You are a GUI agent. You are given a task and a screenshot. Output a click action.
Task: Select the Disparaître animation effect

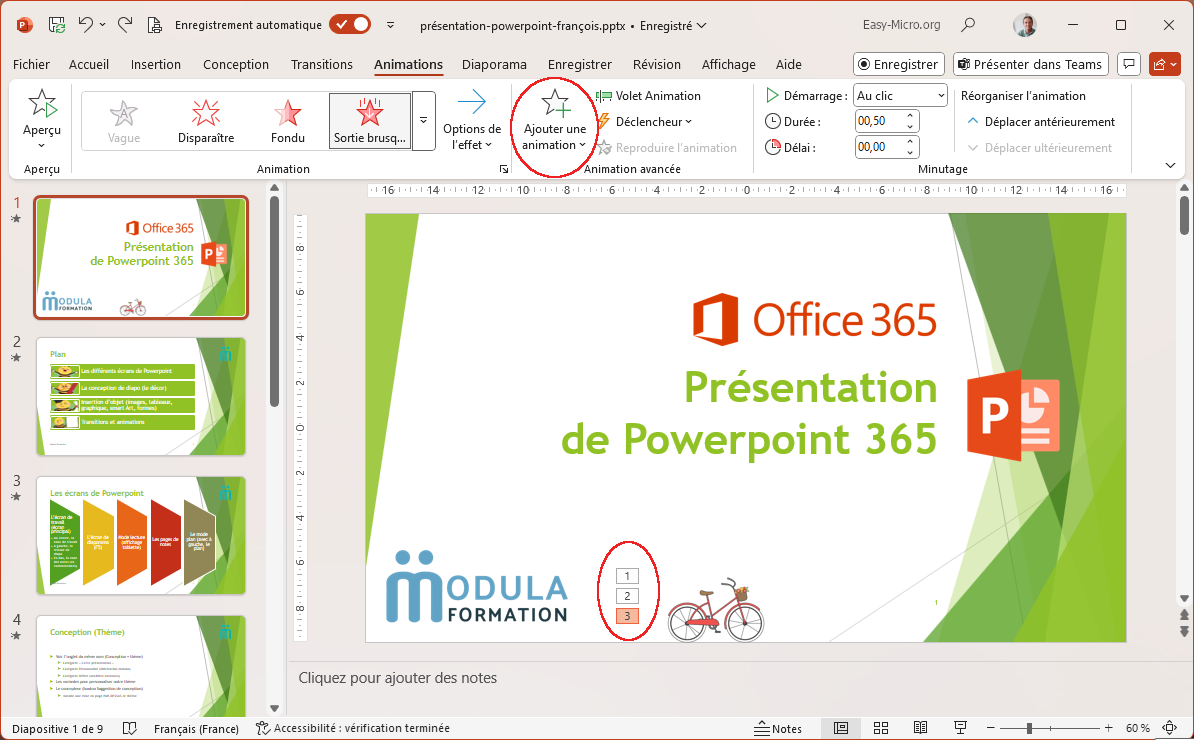pos(205,119)
